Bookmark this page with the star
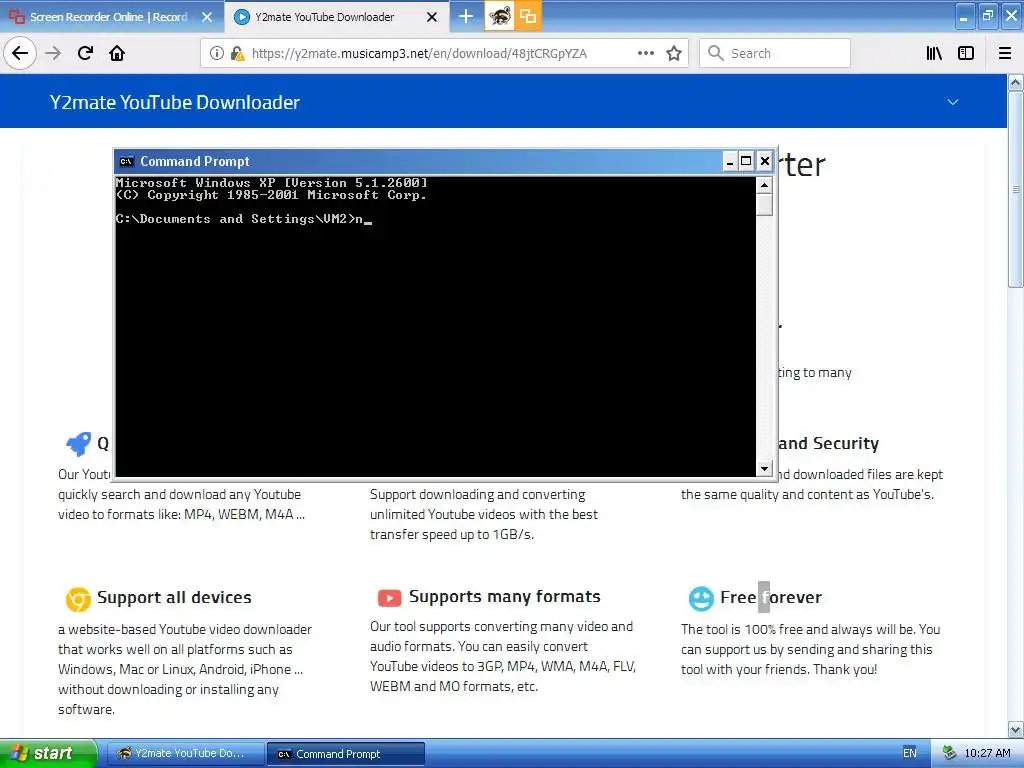Screen dimensions: 1024x768 tap(674, 53)
